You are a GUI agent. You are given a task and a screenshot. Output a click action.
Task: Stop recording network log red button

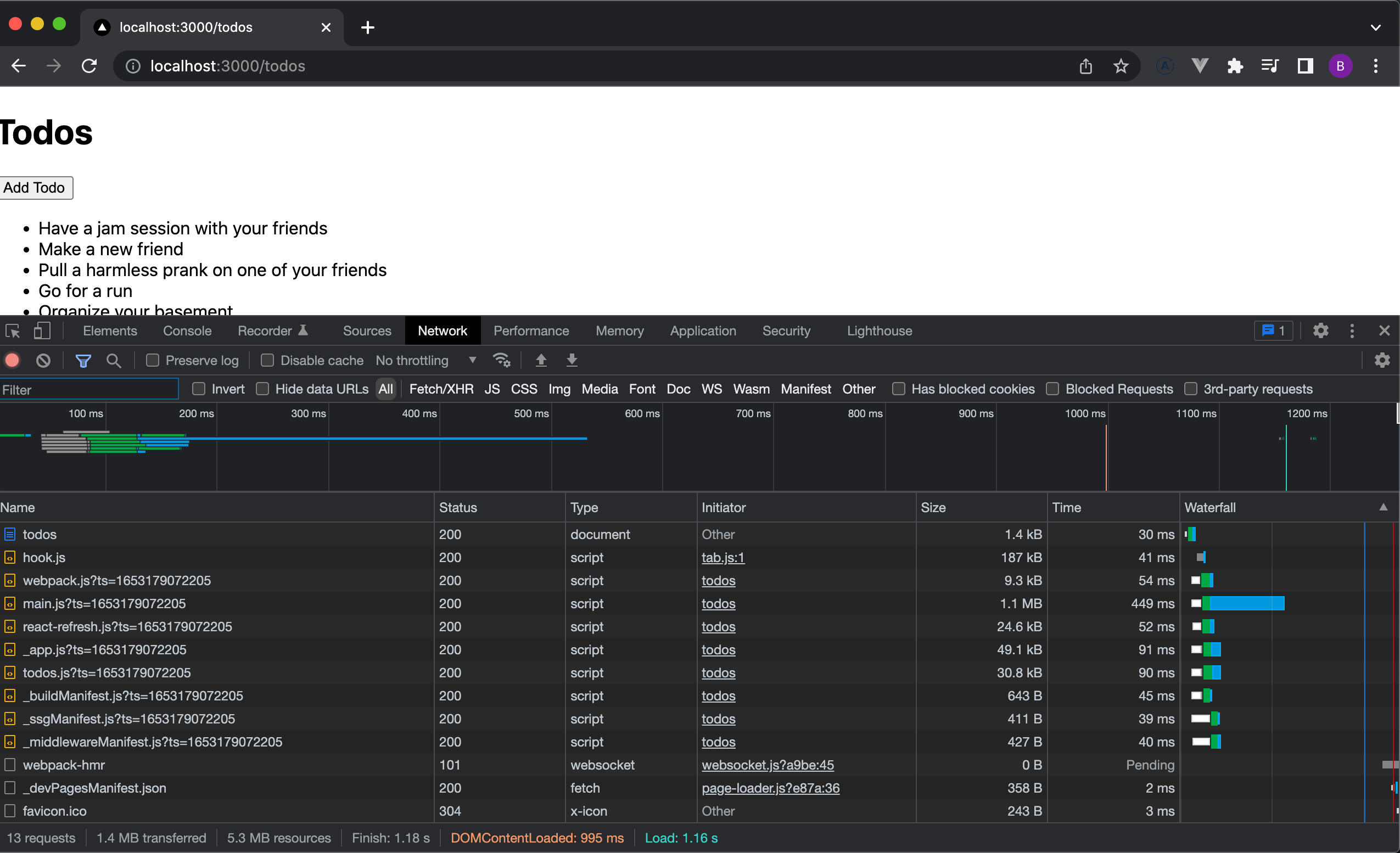[13, 361]
